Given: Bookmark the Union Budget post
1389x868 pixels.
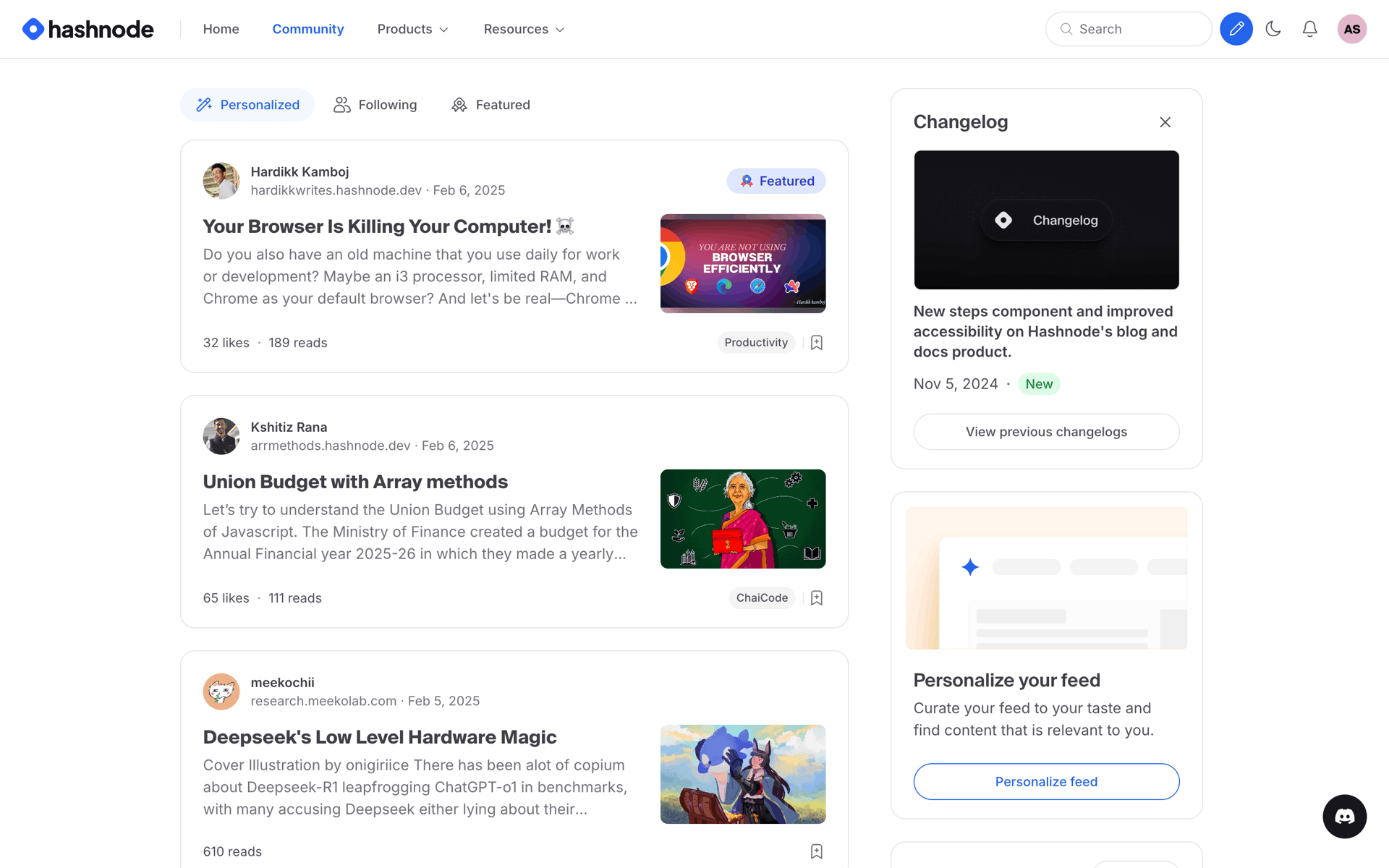Looking at the screenshot, I should 817,598.
